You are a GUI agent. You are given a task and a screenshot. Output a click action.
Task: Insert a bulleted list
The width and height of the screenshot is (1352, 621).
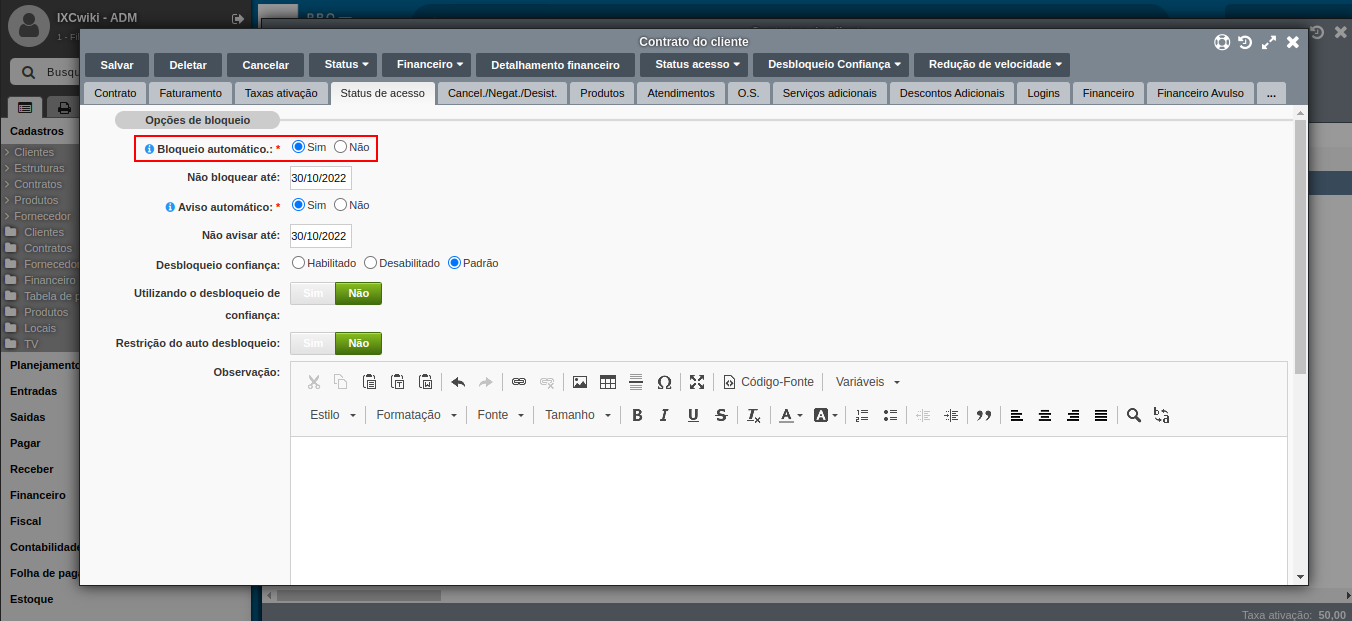891,415
